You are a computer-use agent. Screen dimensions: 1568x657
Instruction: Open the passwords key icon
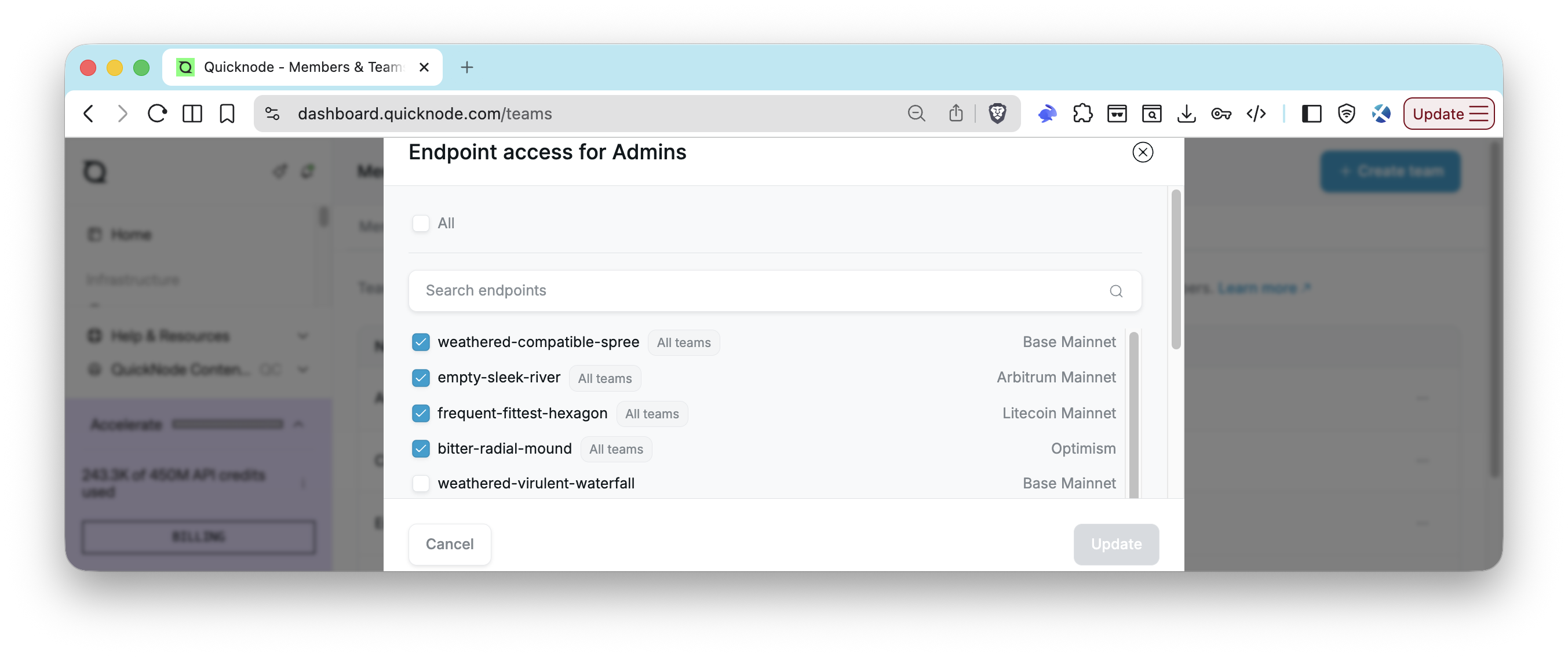(1221, 114)
